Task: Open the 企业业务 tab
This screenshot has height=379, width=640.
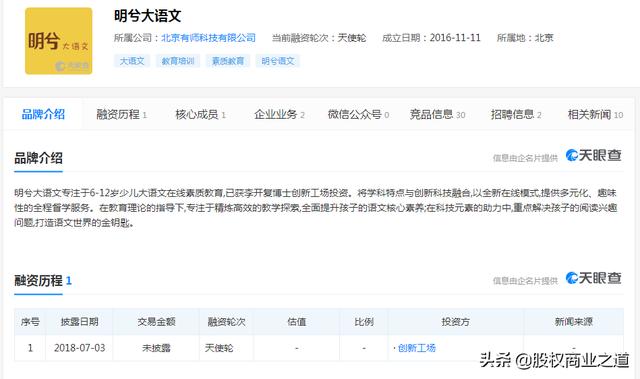Action: coord(279,115)
